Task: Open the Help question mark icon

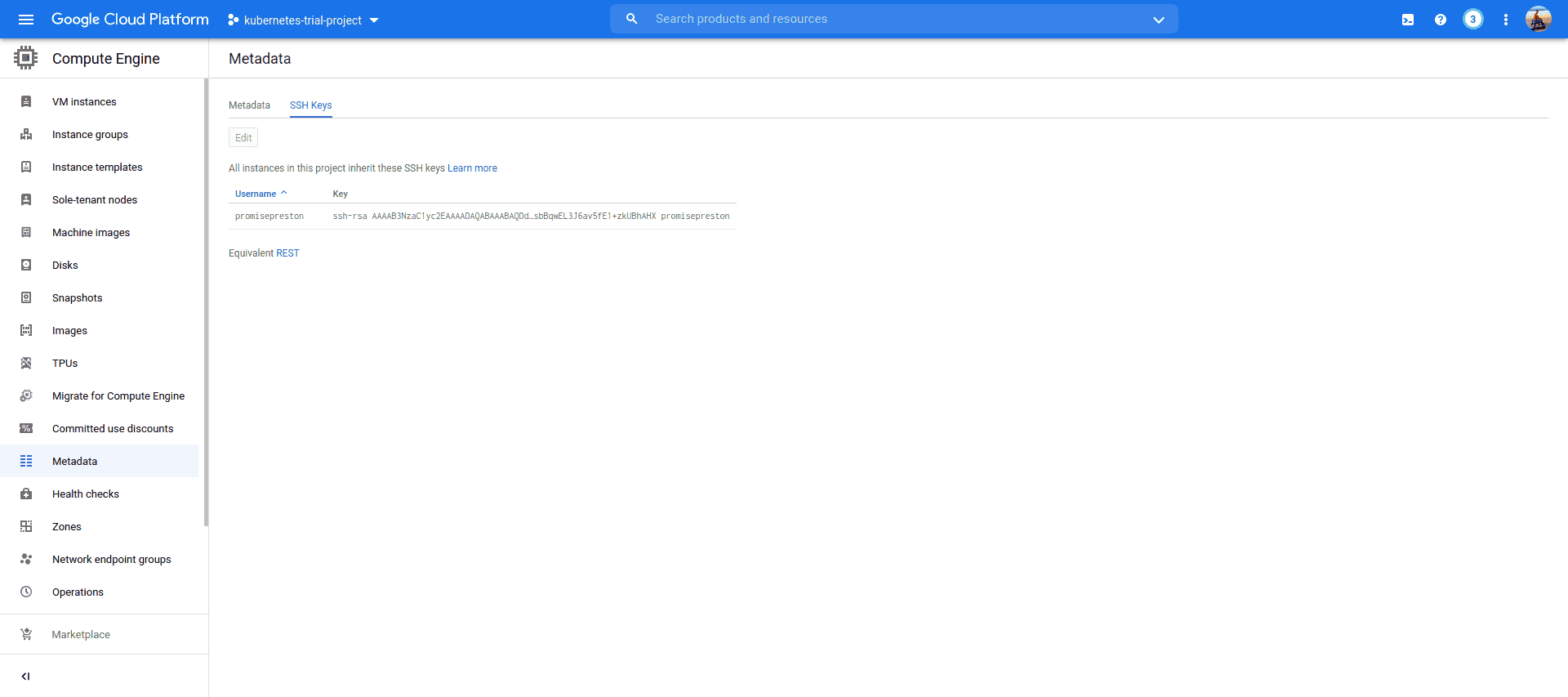Action: pos(1441,20)
